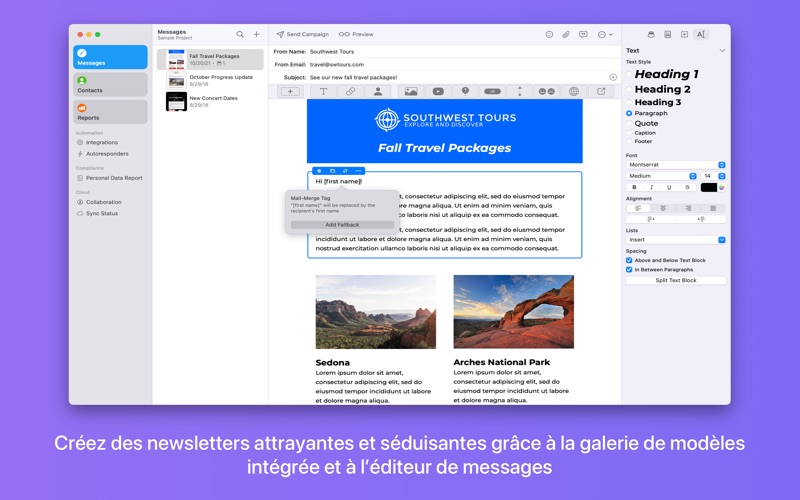This screenshot has width=800, height=500.
Task: Open the font size 14 dropdown
Action: coord(713,176)
